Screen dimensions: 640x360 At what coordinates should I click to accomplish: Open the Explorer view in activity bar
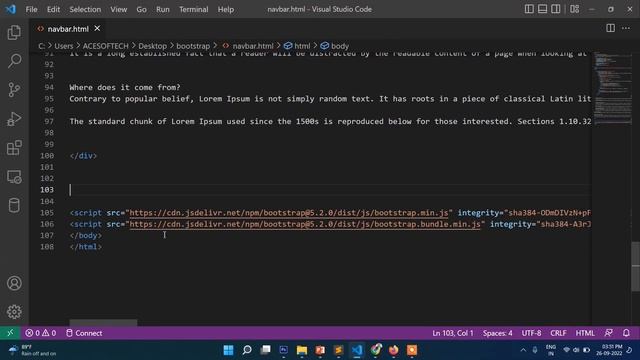(14, 32)
